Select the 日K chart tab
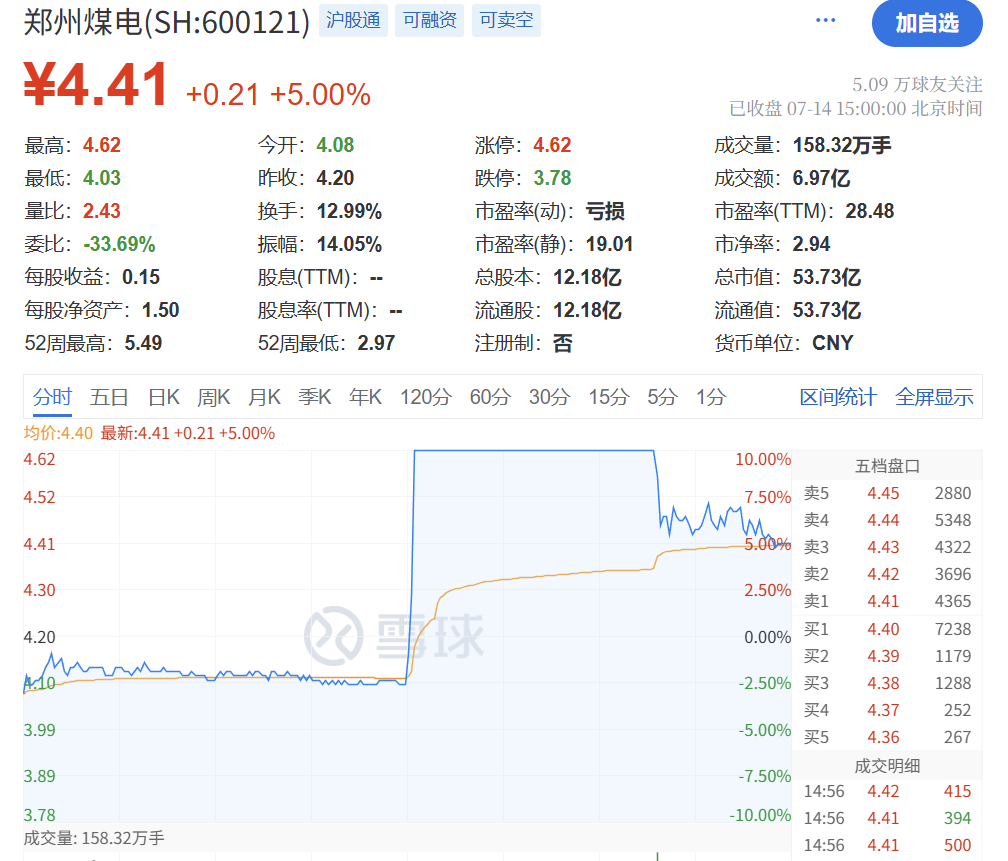 point(164,397)
